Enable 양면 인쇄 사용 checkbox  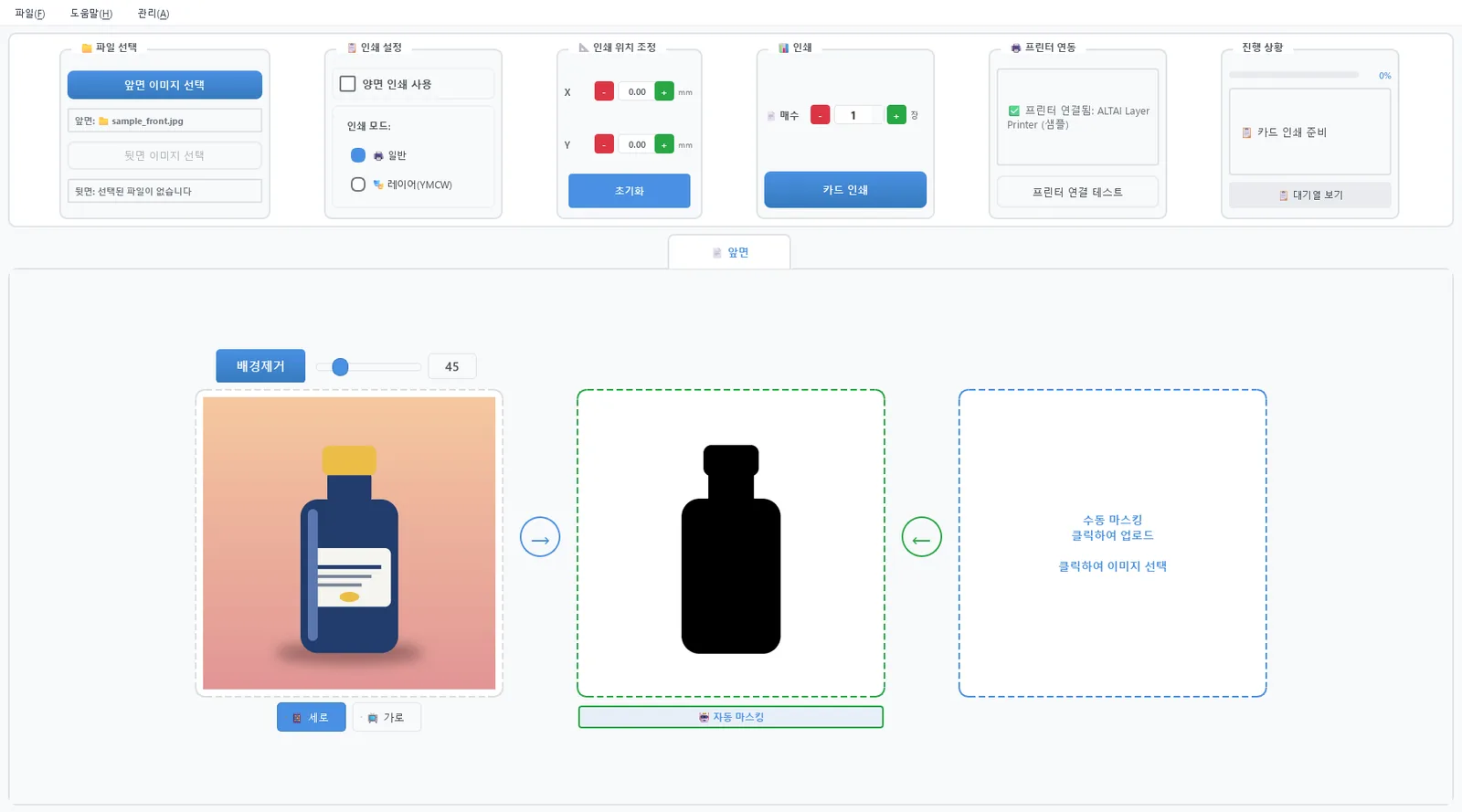[347, 84]
